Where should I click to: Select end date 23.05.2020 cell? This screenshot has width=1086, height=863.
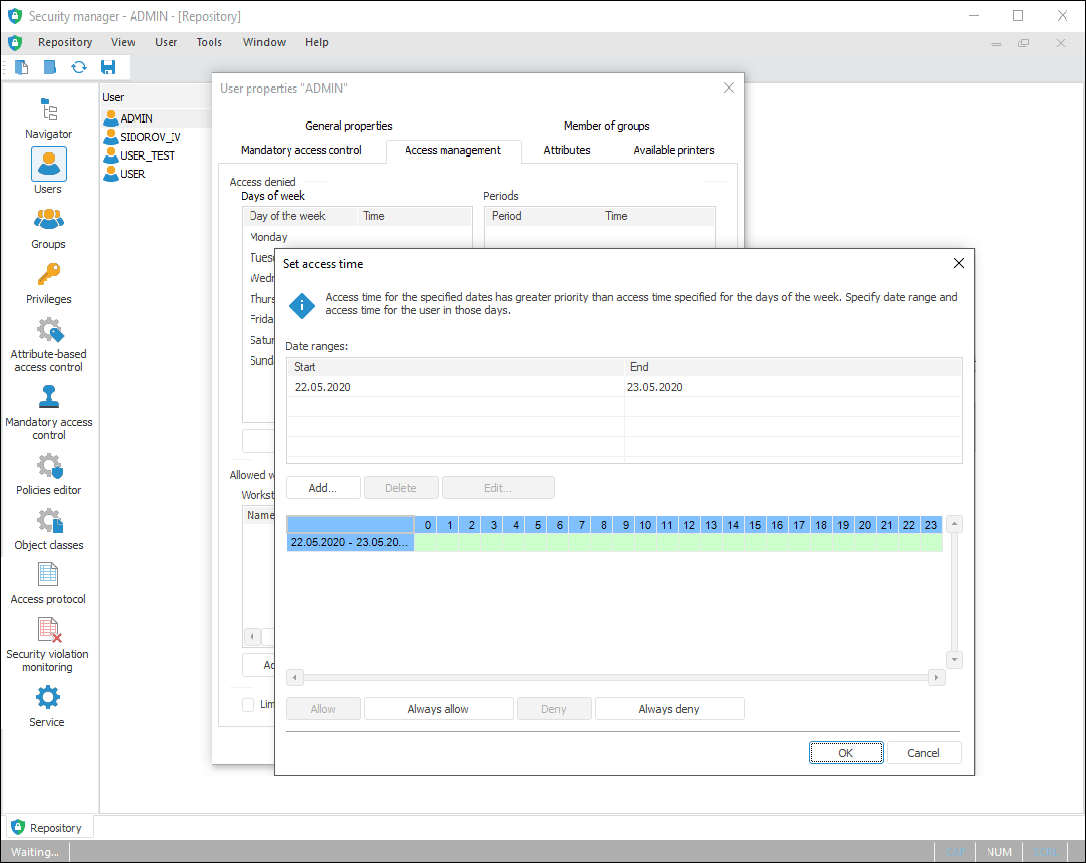(x=793, y=387)
